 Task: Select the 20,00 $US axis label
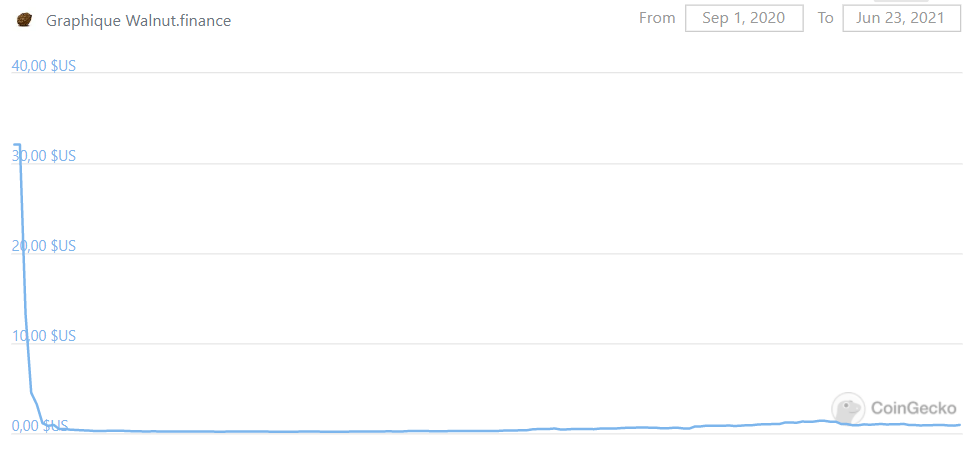[43, 246]
